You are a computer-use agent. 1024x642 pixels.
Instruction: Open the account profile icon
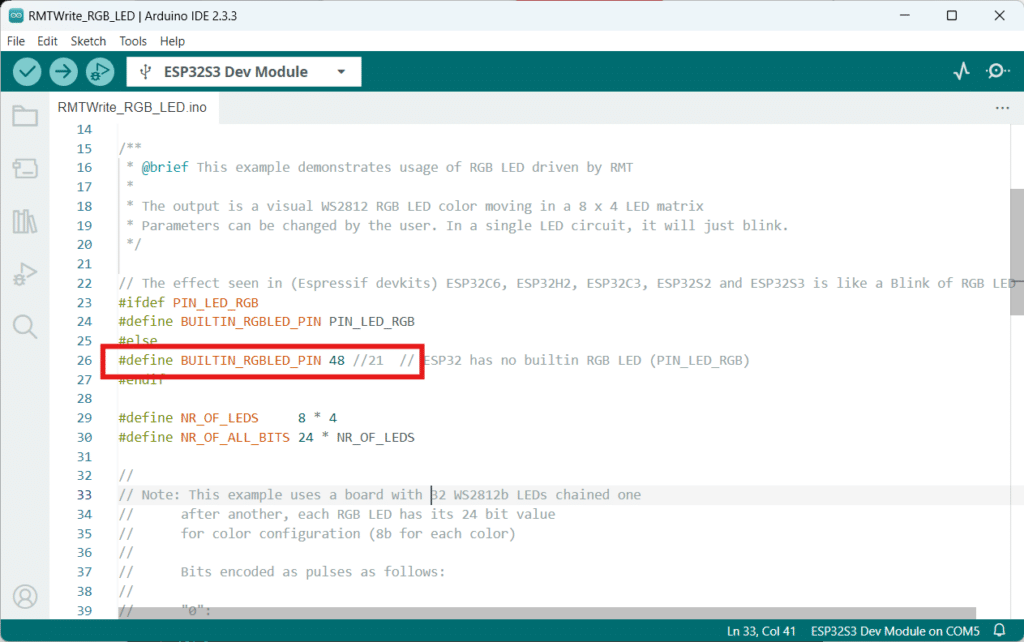click(x=25, y=596)
